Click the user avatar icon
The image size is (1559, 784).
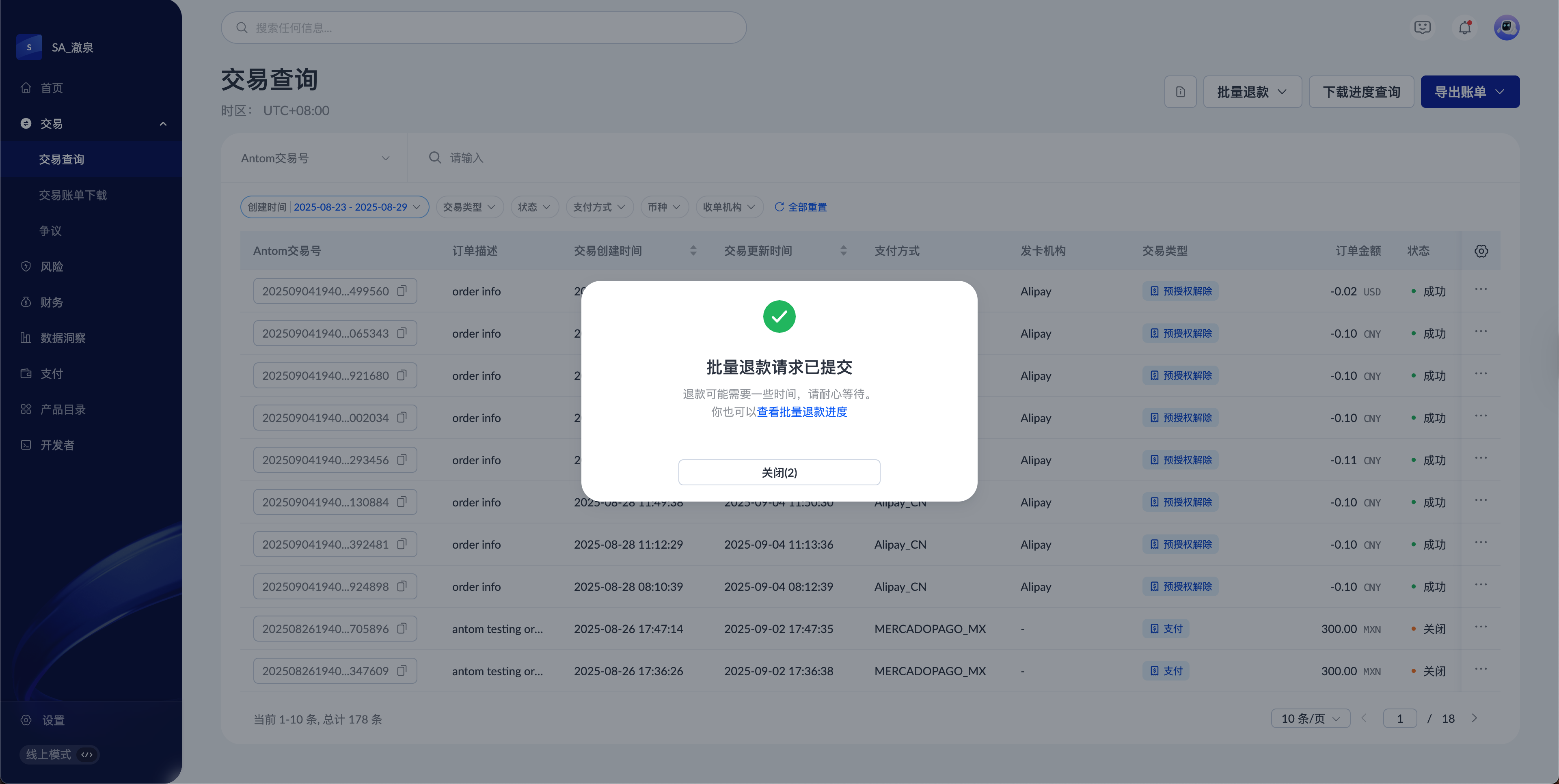coord(1506,28)
